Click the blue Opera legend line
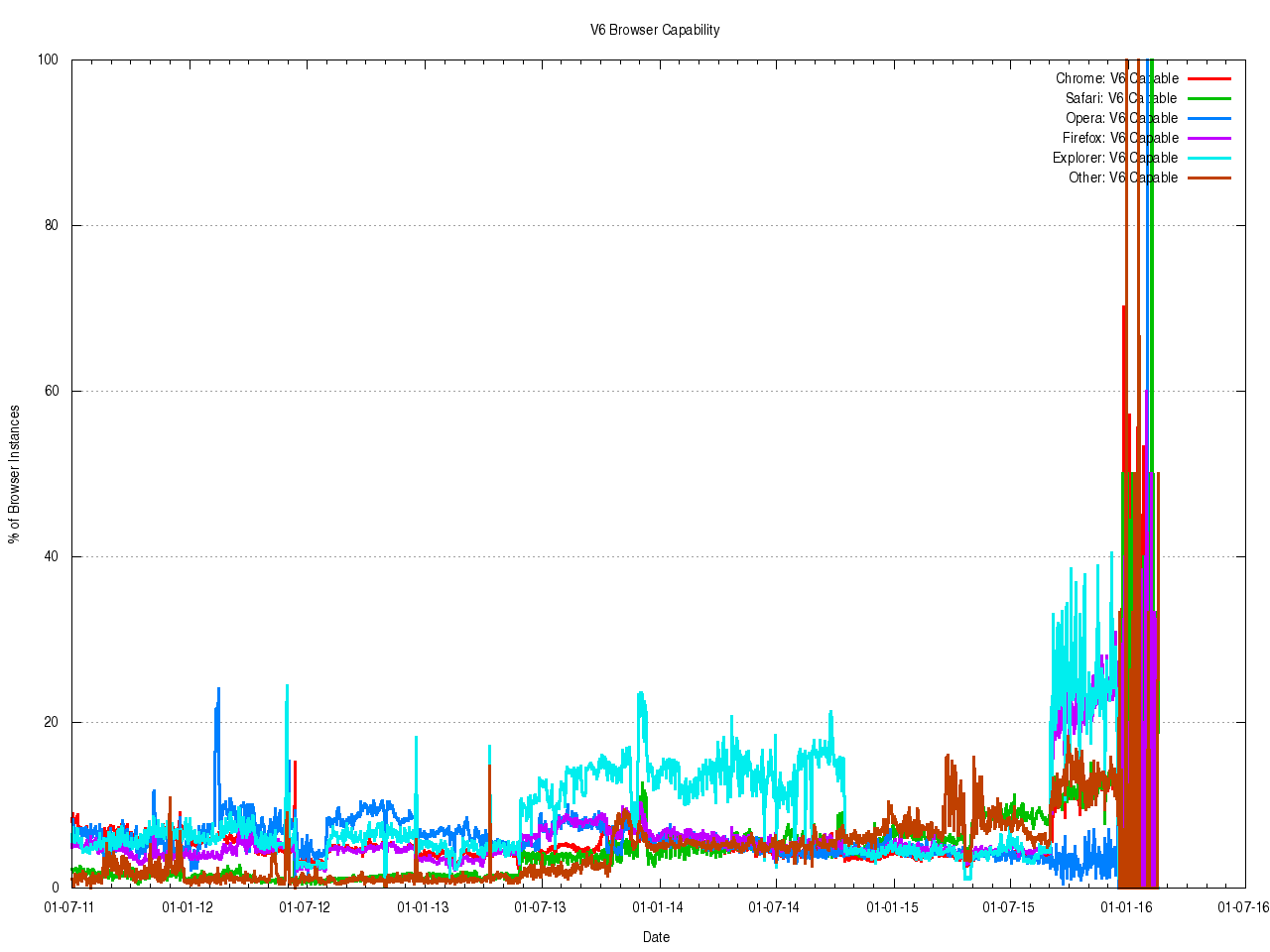Image resolution: width=1270 pixels, height=952 pixels. [x=1208, y=118]
